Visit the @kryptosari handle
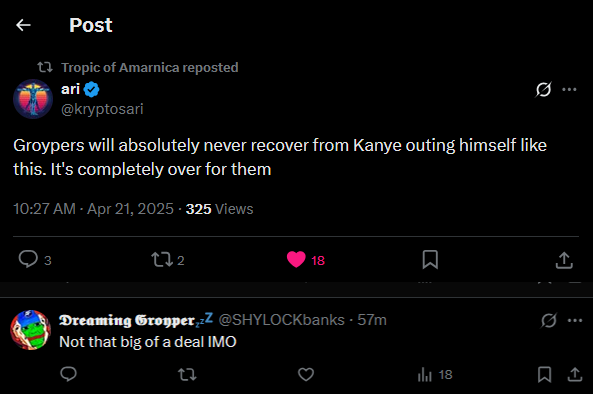 pos(102,109)
